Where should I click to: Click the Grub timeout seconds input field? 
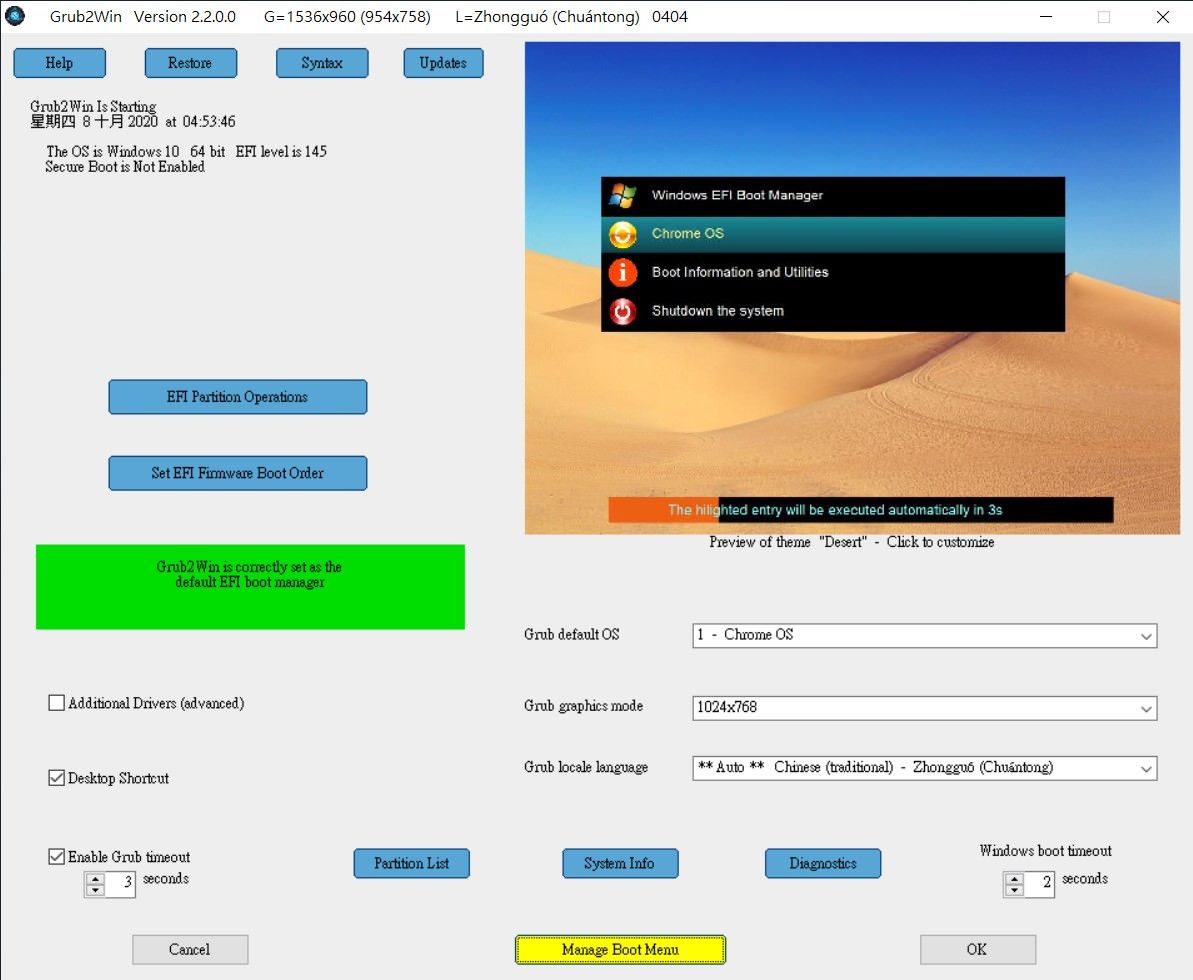coord(121,884)
